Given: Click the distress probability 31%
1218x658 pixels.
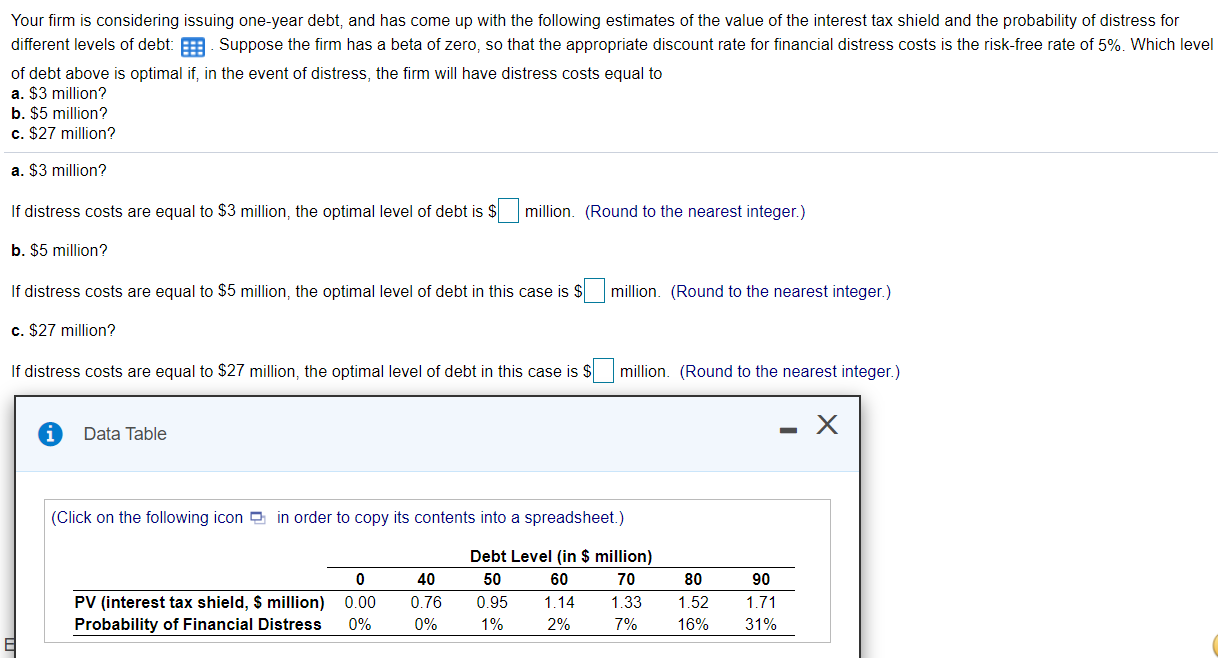Looking at the screenshot, I should [x=761, y=624].
